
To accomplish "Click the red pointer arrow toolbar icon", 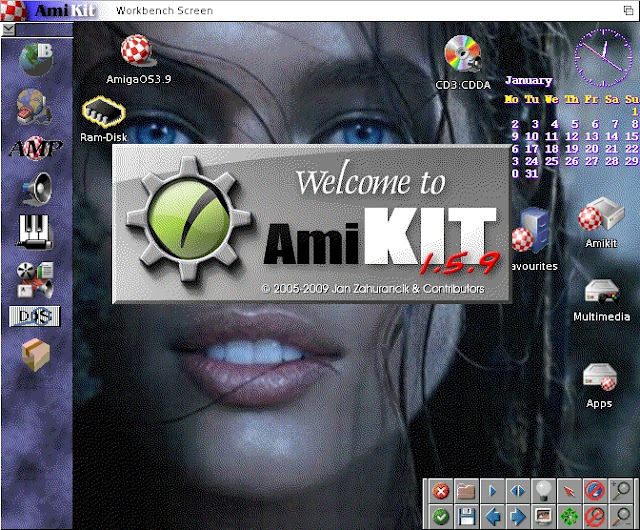I will [569, 491].
